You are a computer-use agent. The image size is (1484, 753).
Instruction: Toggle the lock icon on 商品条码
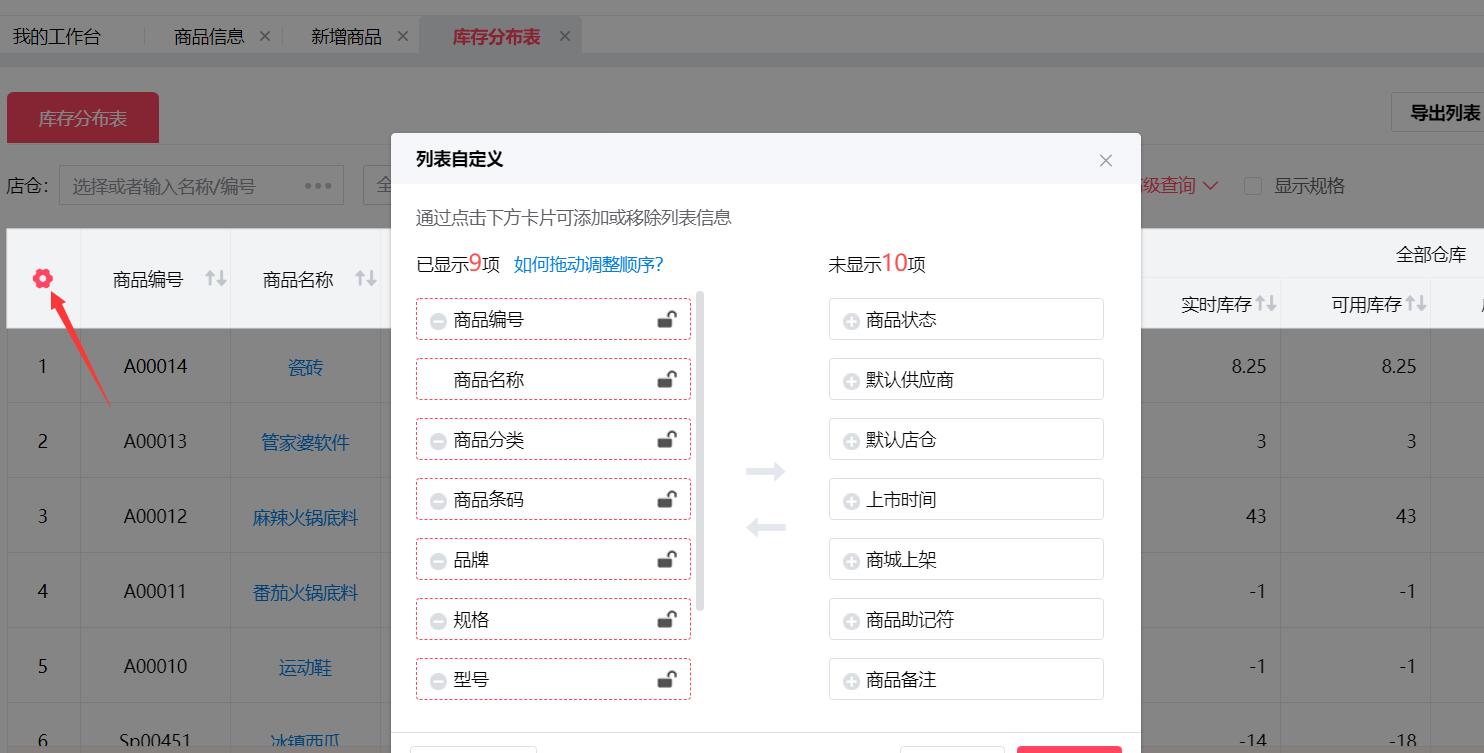coord(666,499)
